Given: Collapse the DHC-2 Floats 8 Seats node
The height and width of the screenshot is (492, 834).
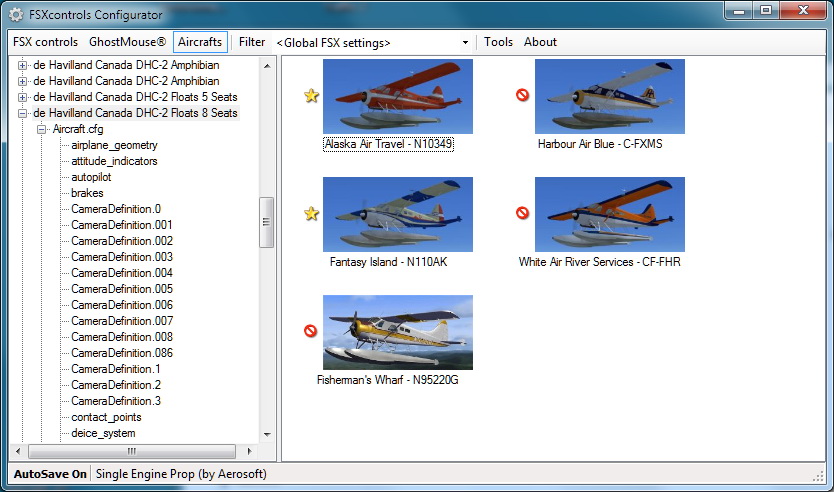Looking at the screenshot, I should pos(22,113).
